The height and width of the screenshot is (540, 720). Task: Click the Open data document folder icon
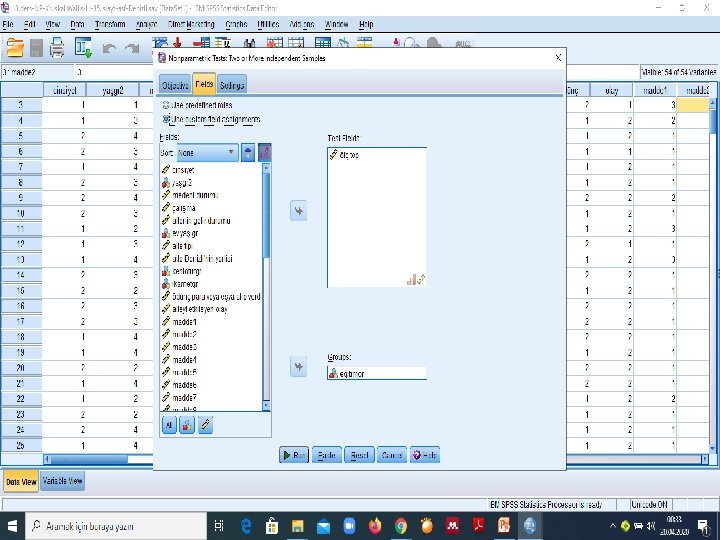(15, 48)
